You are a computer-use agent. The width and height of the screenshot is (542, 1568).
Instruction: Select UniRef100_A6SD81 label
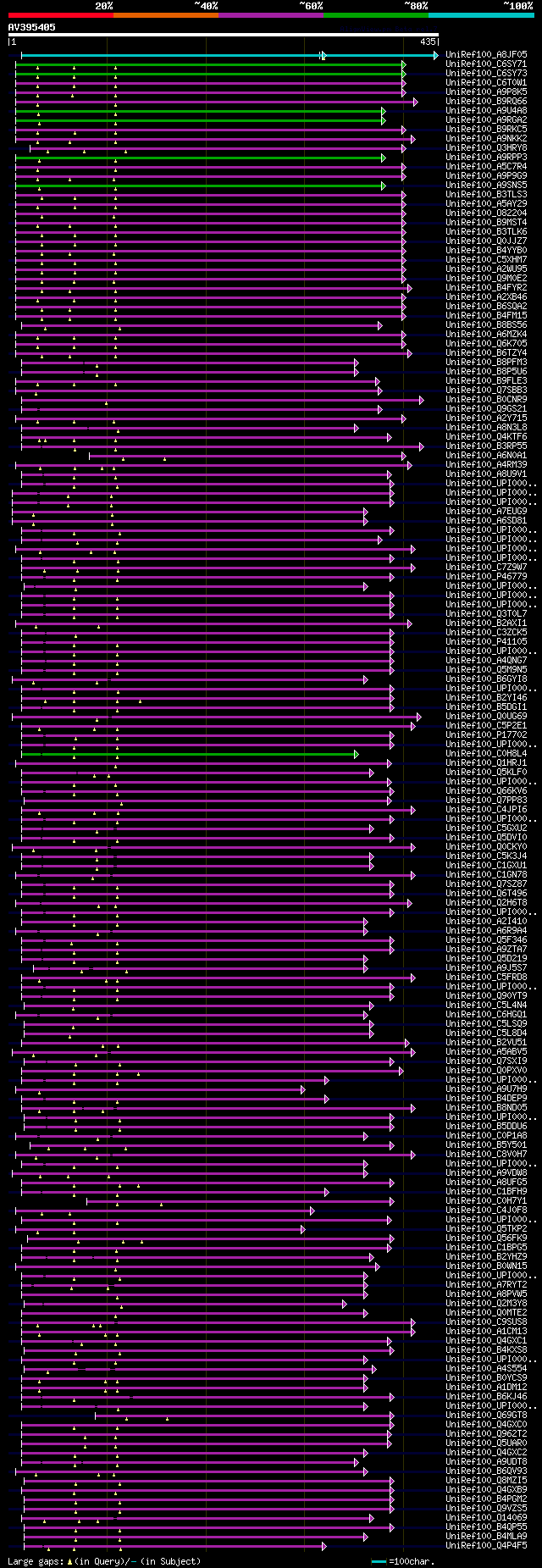click(486, 520)
